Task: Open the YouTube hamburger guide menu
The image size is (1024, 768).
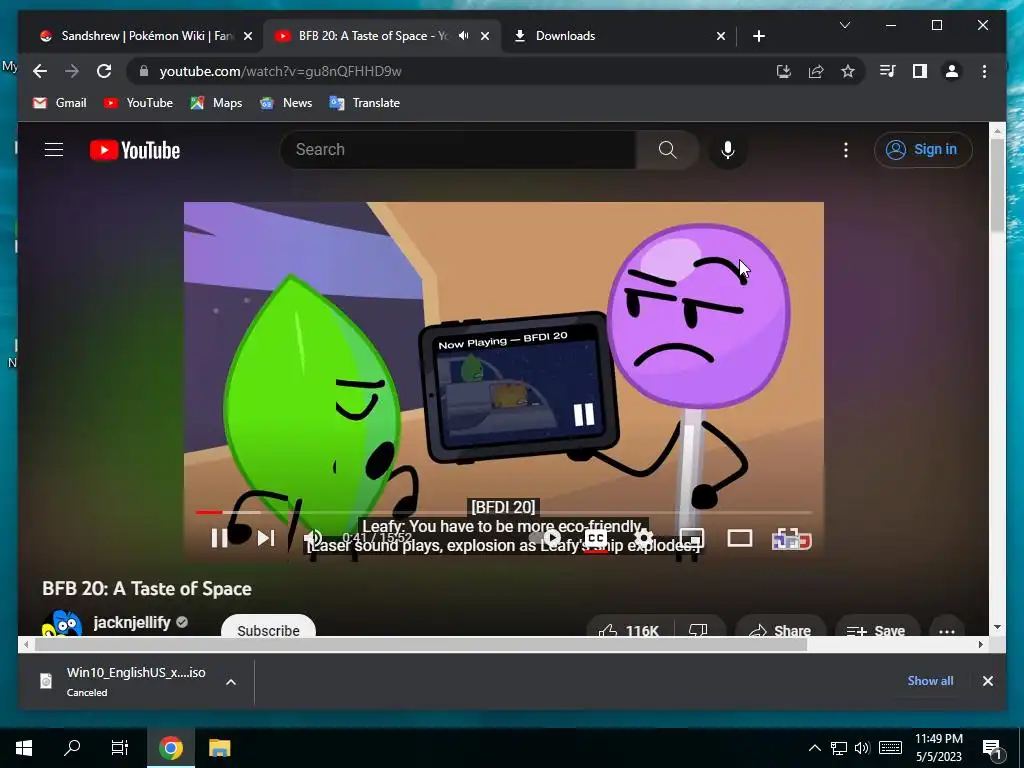Action: pos(54,150)
